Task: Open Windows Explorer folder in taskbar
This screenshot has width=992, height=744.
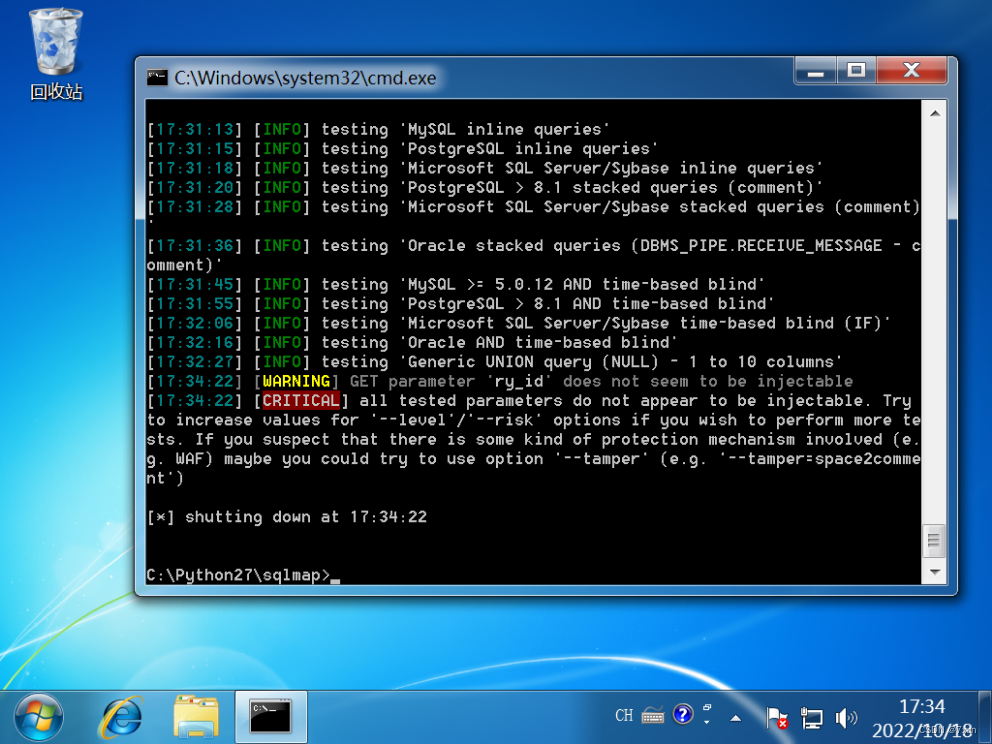Action: [196, 717]
